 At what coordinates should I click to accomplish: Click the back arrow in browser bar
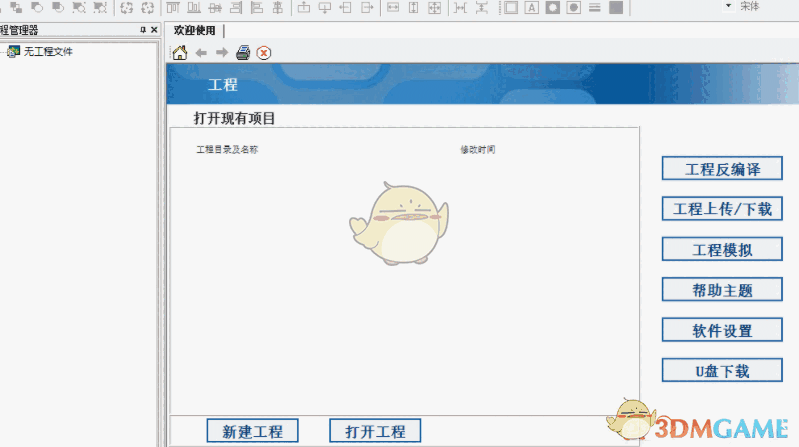[201, 52]
